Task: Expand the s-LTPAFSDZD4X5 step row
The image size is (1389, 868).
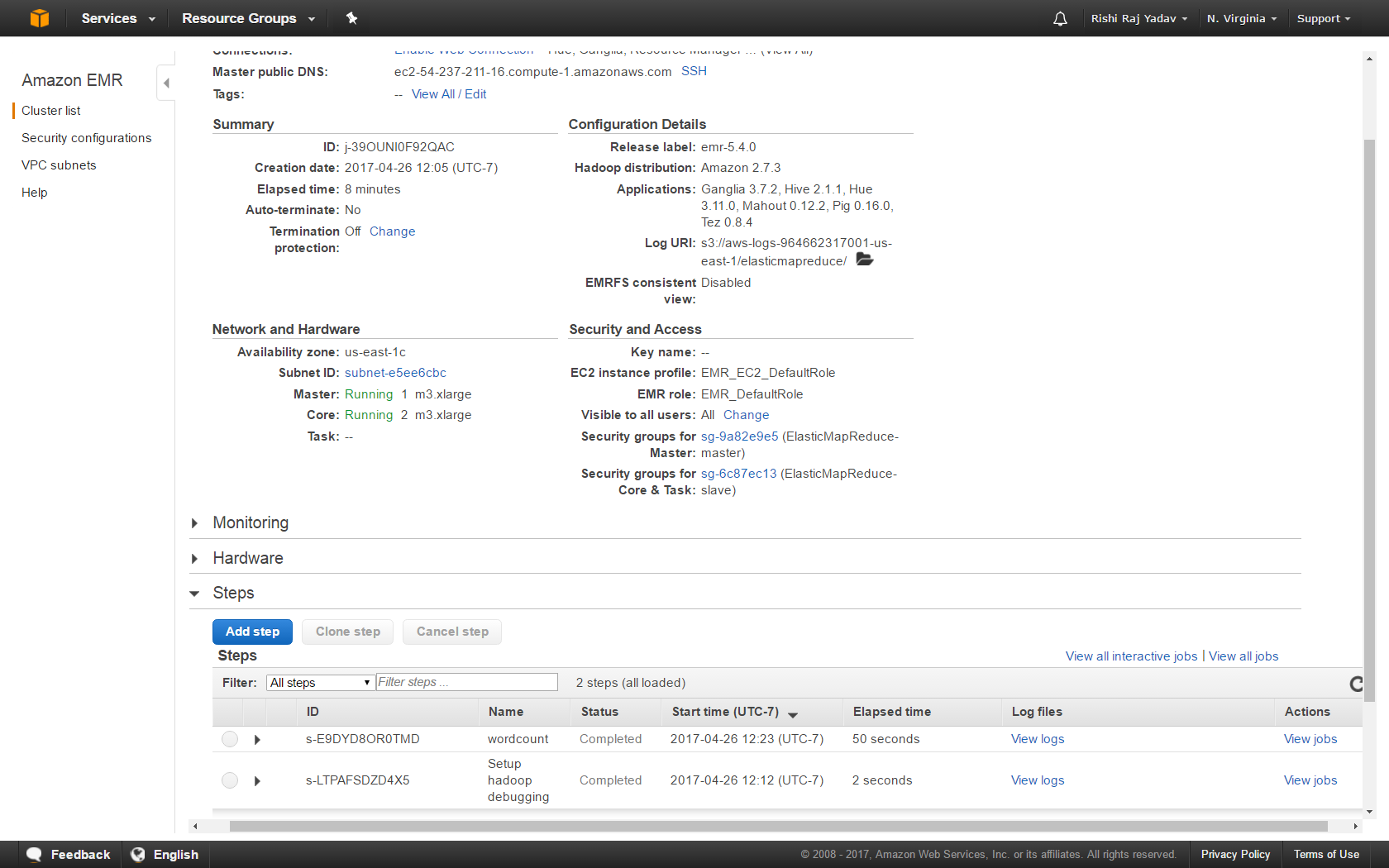Action: (257, 781)
